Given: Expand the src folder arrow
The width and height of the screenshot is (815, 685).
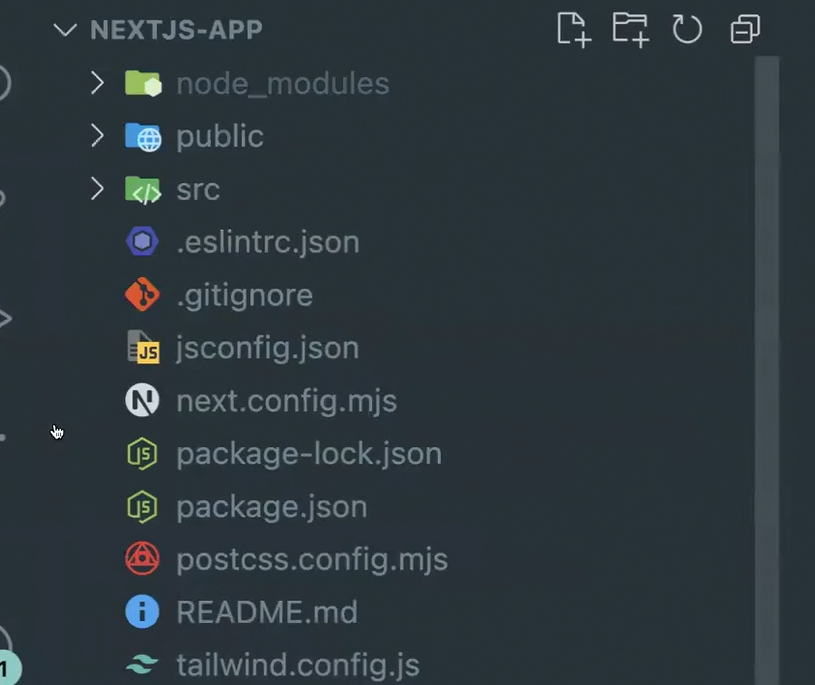Looking at the screenshot, I should tap(97, 189).
